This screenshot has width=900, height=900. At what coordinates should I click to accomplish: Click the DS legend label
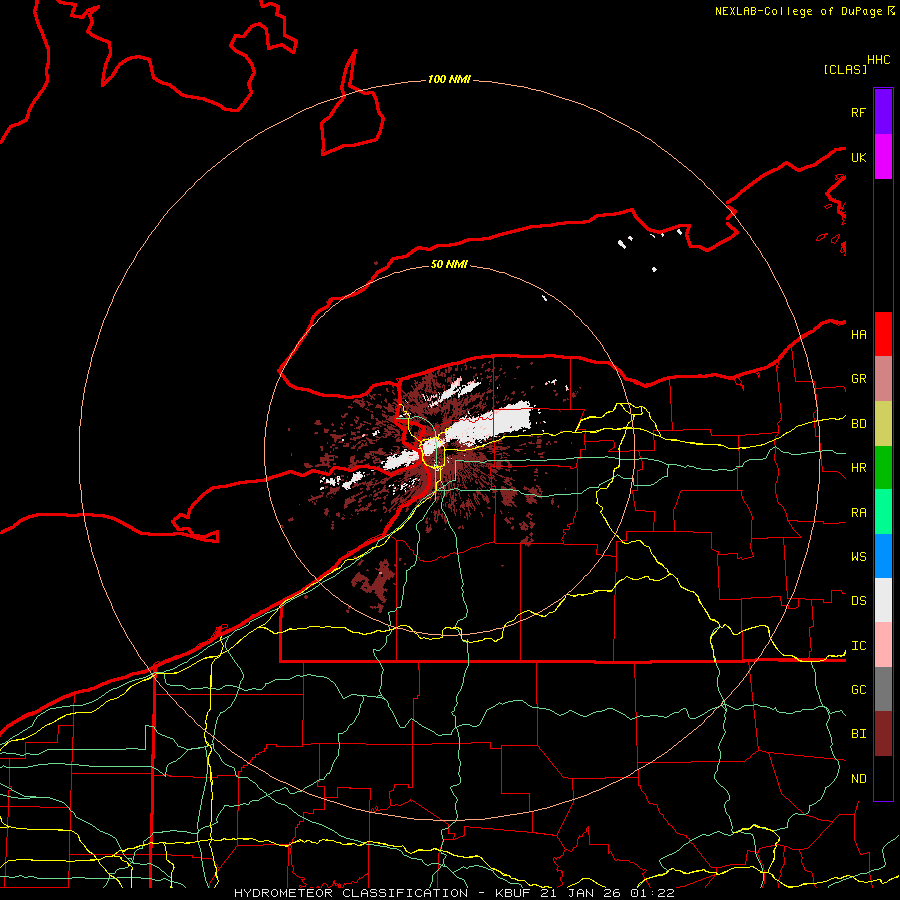click(858, 601)
